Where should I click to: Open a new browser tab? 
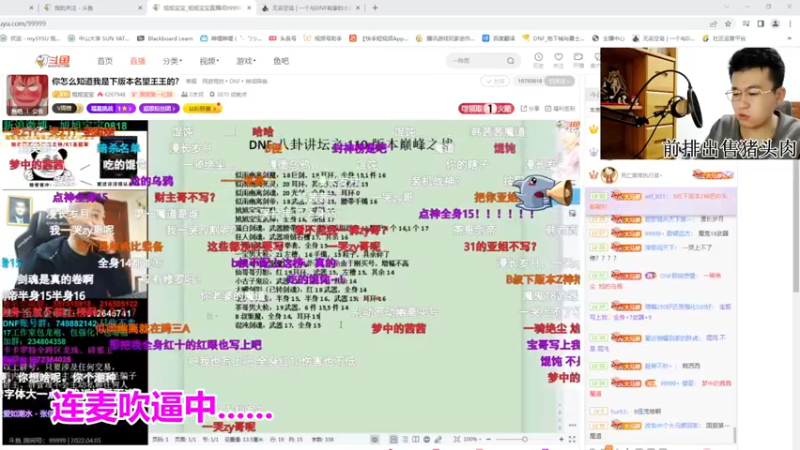pos(375,8)
